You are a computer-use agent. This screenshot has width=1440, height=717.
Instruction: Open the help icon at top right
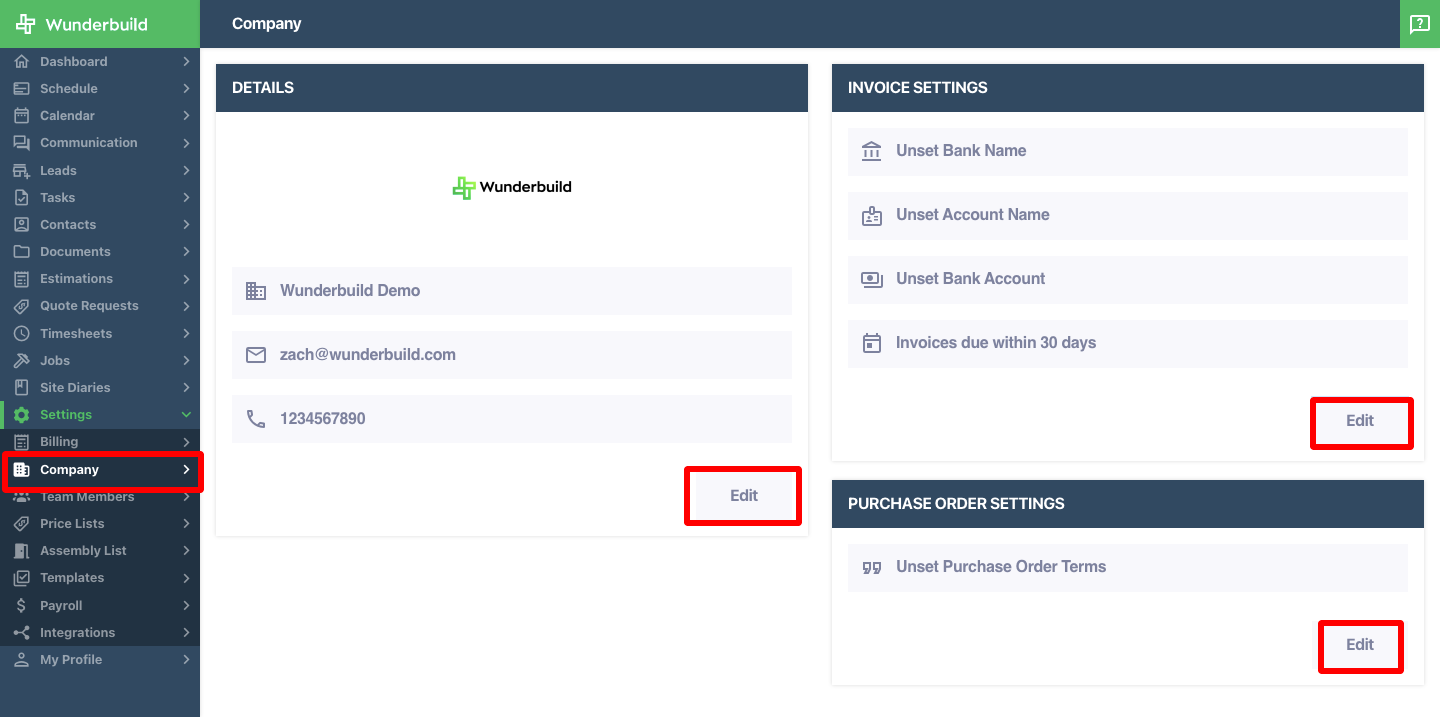1420,24
